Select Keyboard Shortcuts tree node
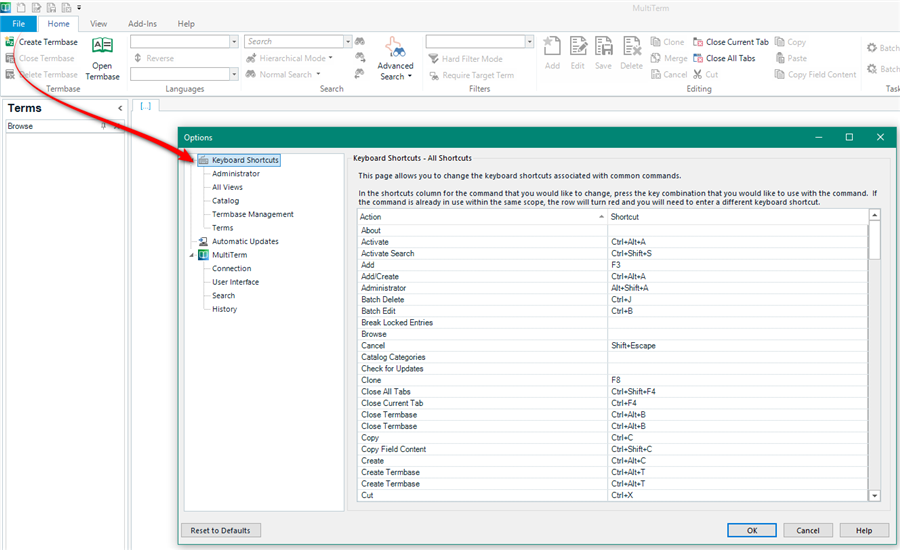This screenshot has height=550, width=900. 245,160
